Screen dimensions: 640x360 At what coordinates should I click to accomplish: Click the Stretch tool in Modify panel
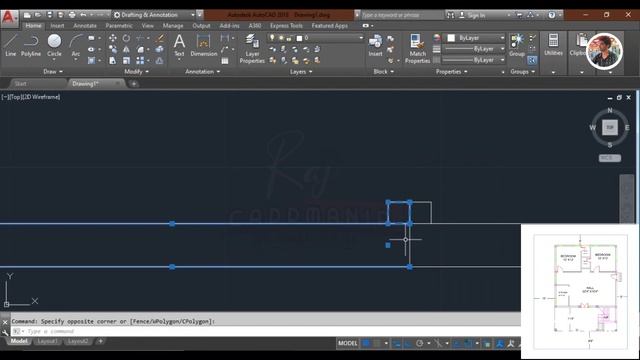pyautogui.click(x=113, y=60)
